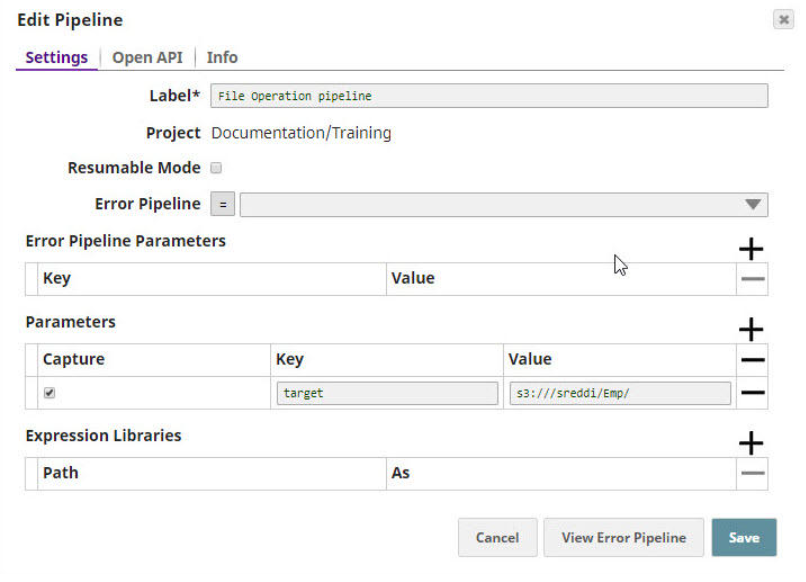Viewport: 806px width, 582px height.
Task: Enable the Resumable Mode checkbox
Action: click(x=216, y=168)
